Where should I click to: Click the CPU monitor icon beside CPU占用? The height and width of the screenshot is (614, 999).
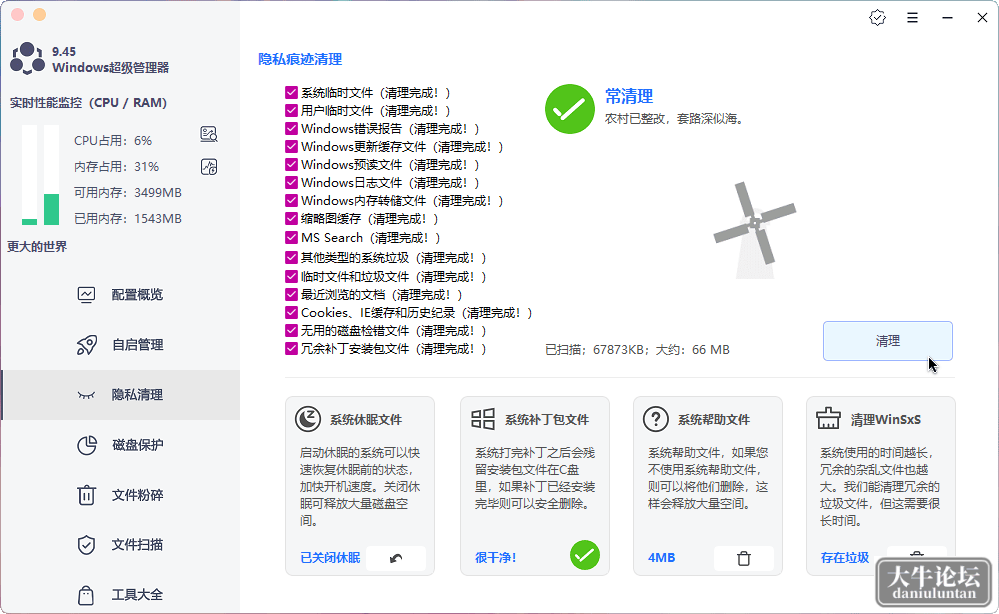209,134
